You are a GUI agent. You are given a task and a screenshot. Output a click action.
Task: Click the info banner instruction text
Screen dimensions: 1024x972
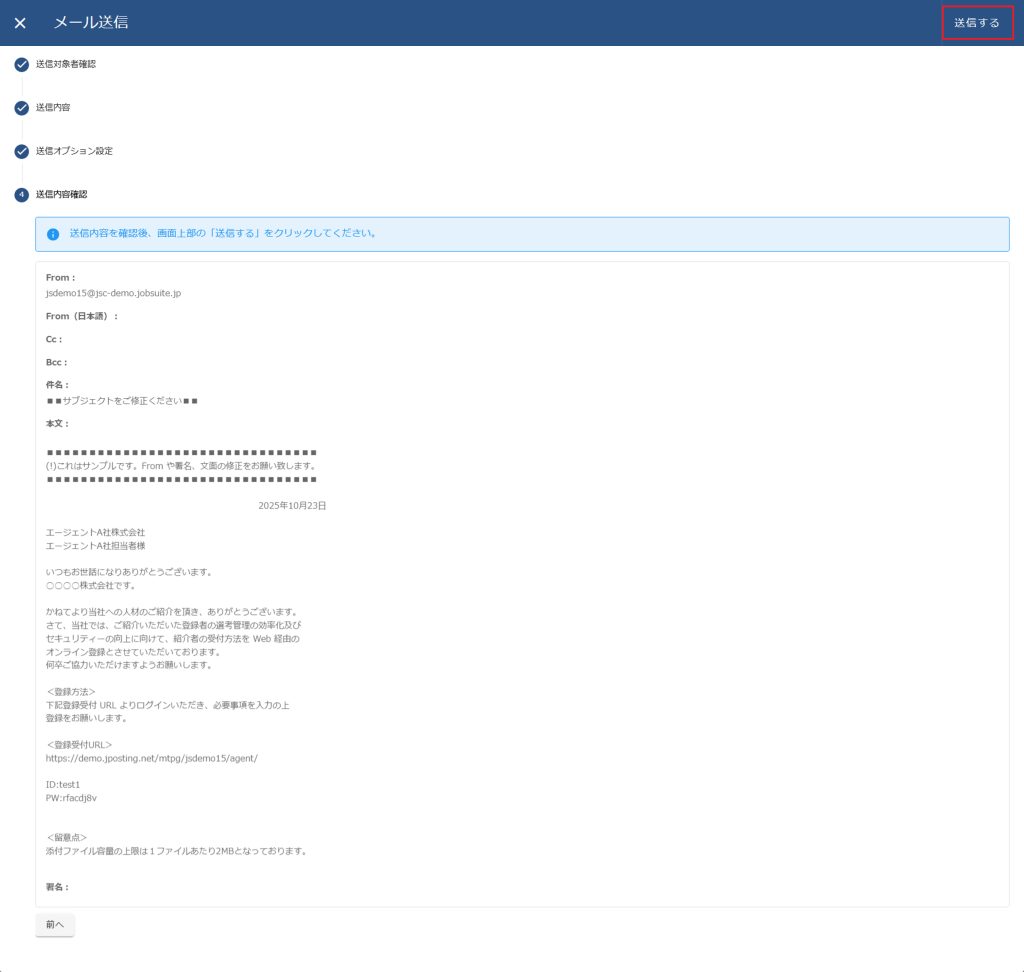(x=223, y=233)
